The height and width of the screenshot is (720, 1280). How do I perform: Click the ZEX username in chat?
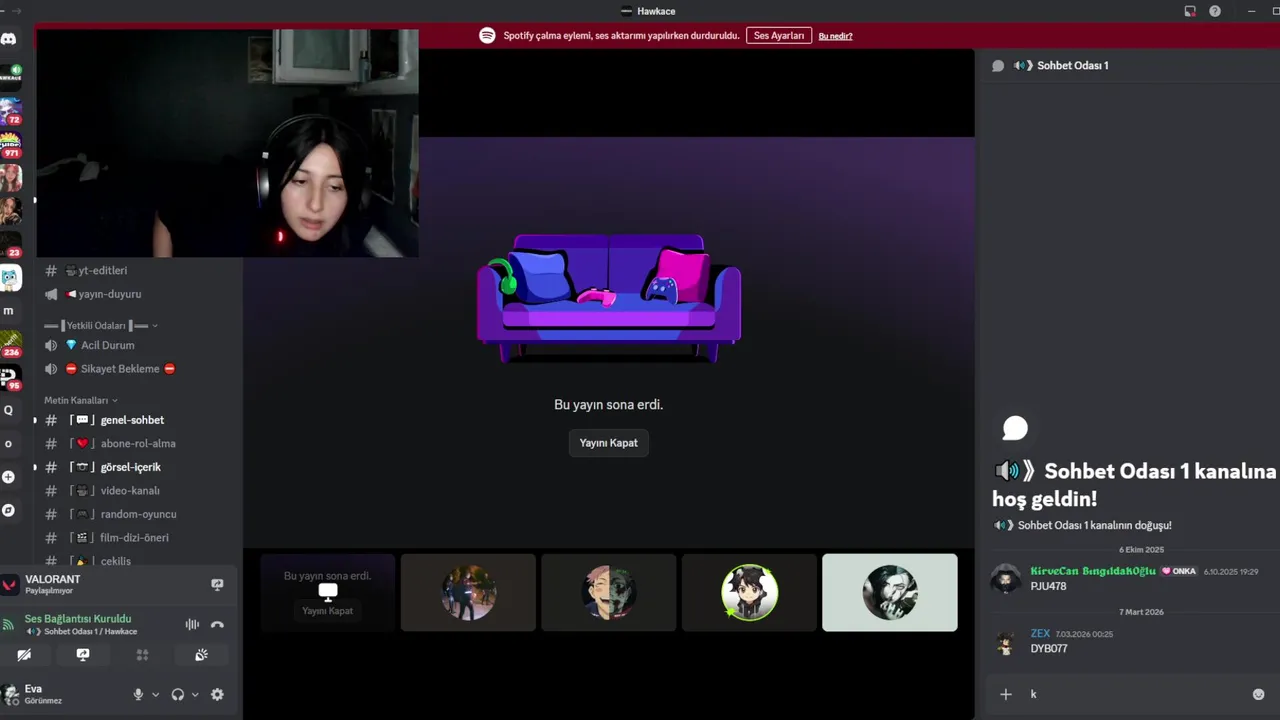click(1040, 633)
